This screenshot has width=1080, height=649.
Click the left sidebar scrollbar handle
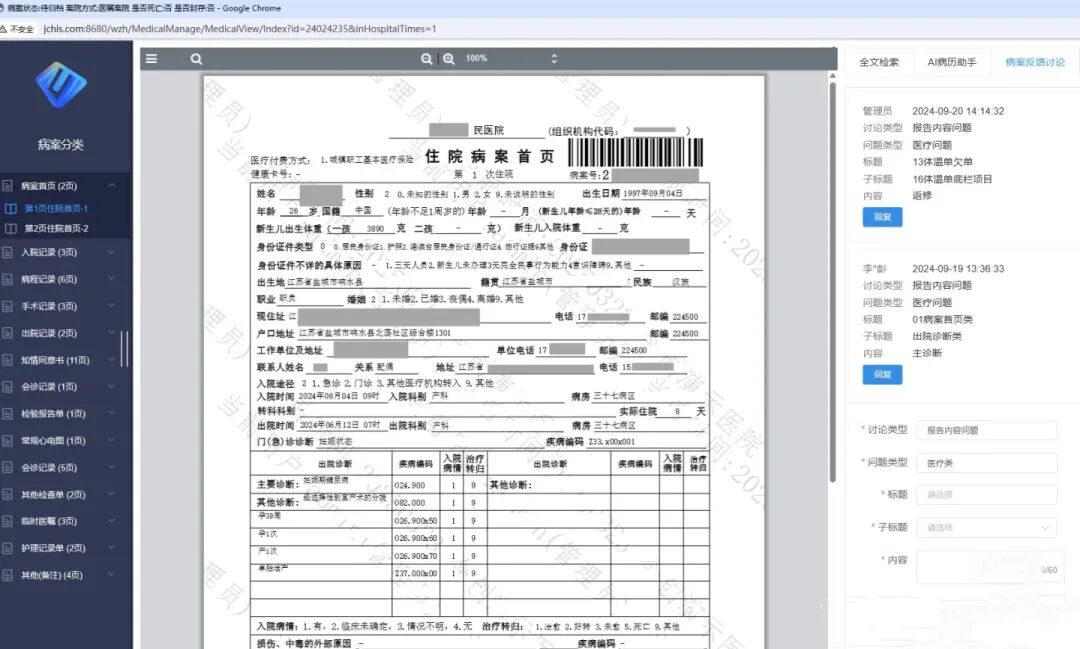(x=125, y=349)
